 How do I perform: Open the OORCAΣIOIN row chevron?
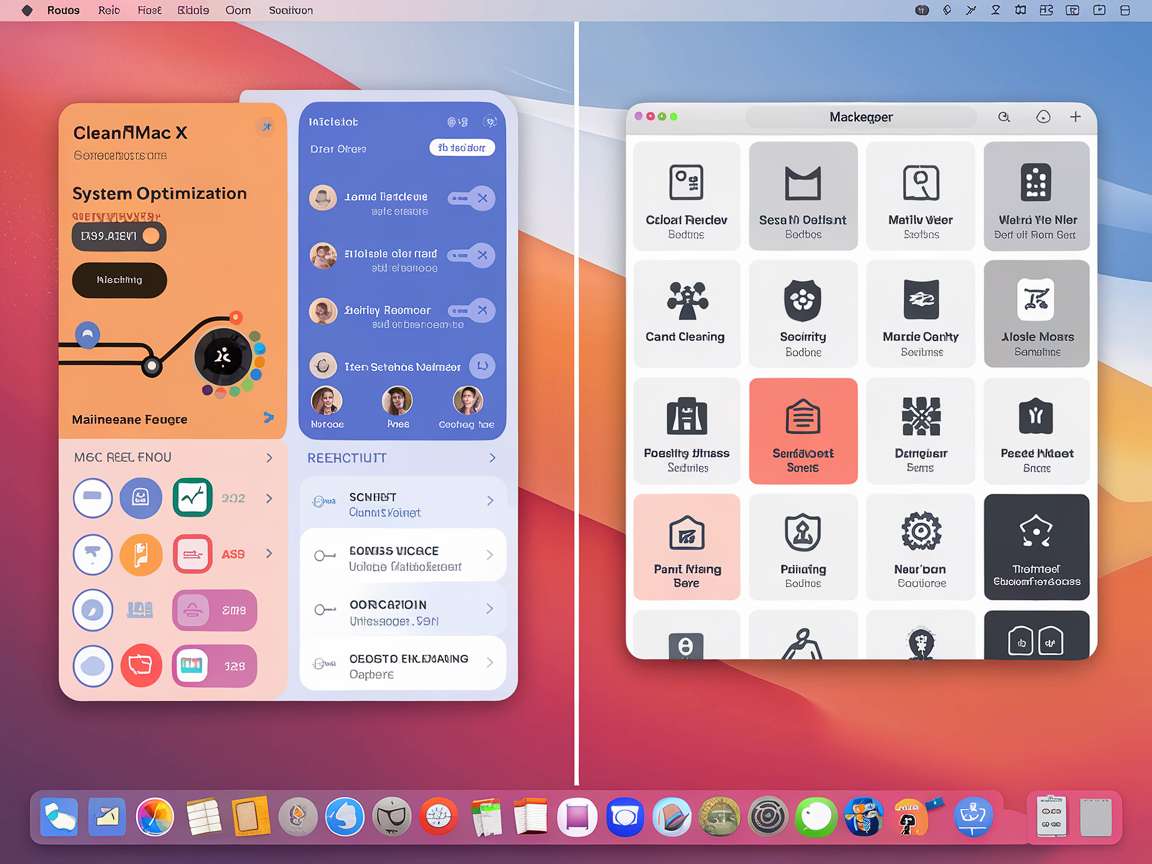tap(490, 608)
